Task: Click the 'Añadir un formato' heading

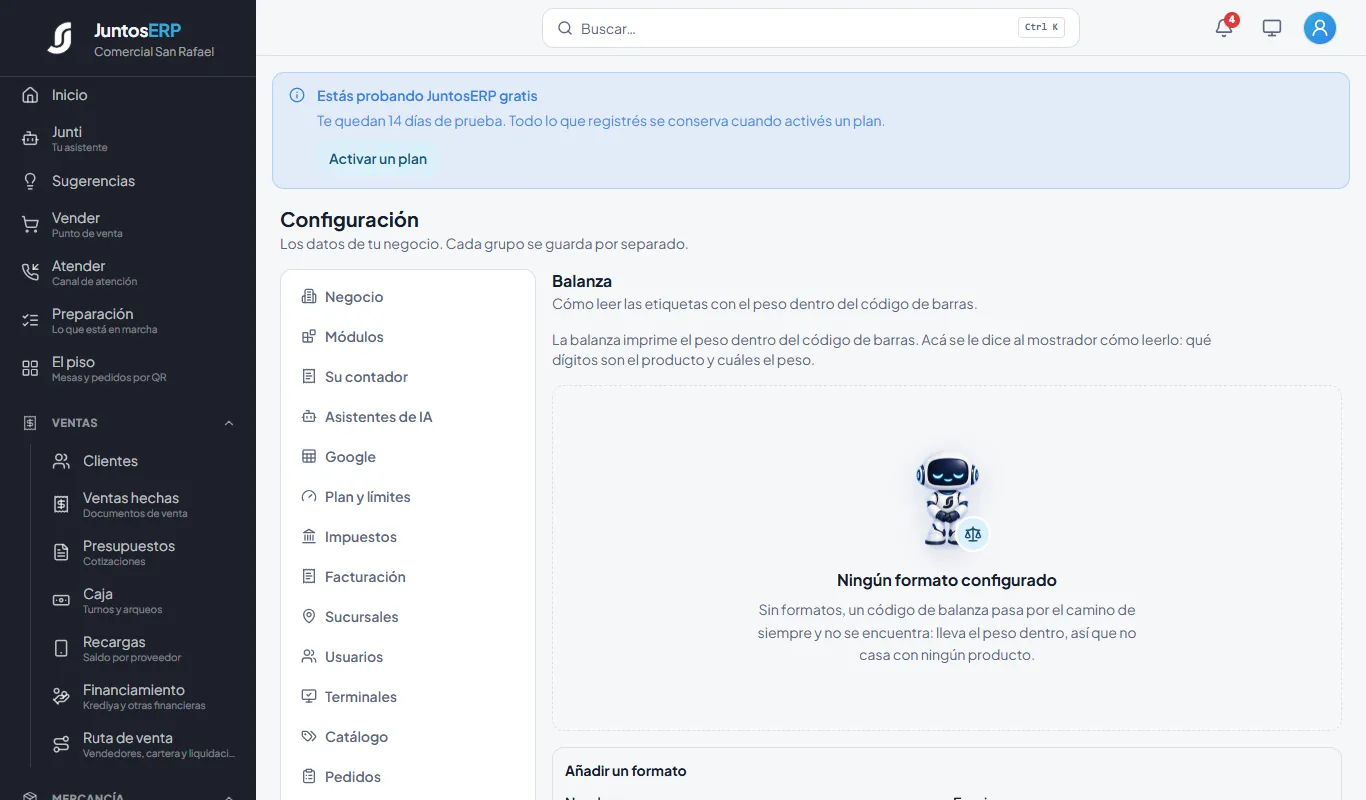Action: coord(626,771)
